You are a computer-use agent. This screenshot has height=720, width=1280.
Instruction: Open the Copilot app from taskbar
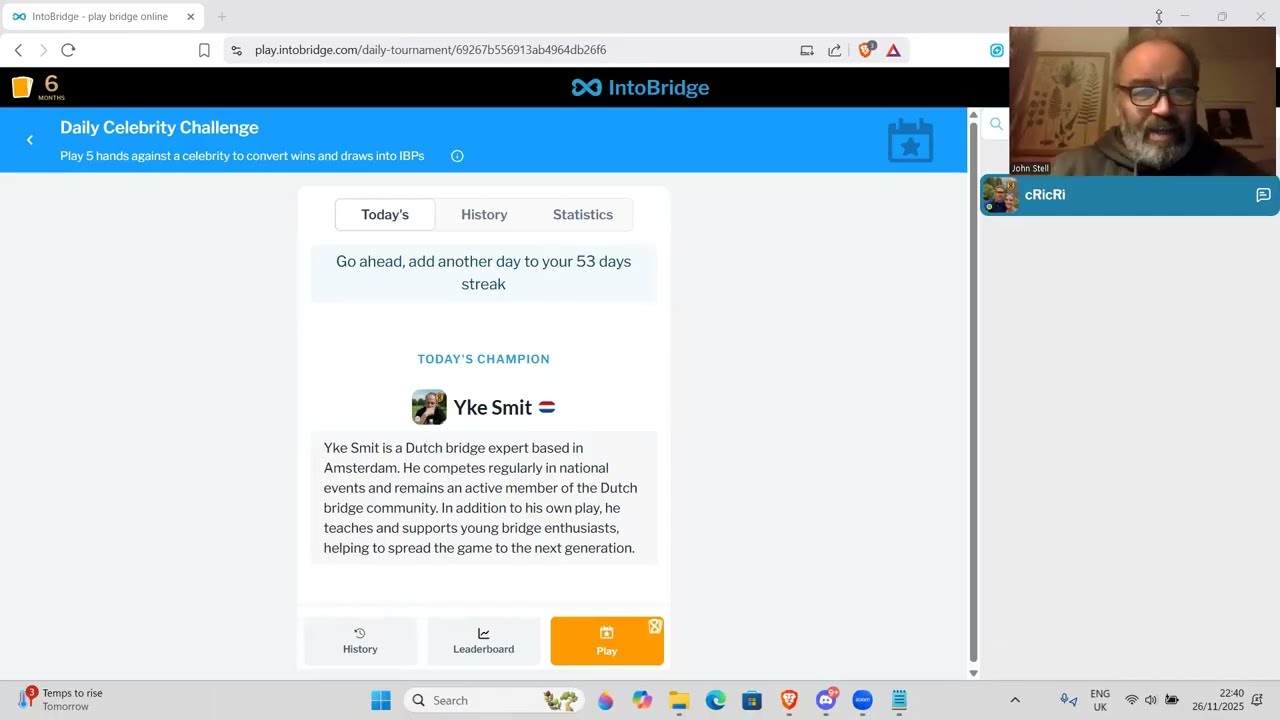coord(642,700)
